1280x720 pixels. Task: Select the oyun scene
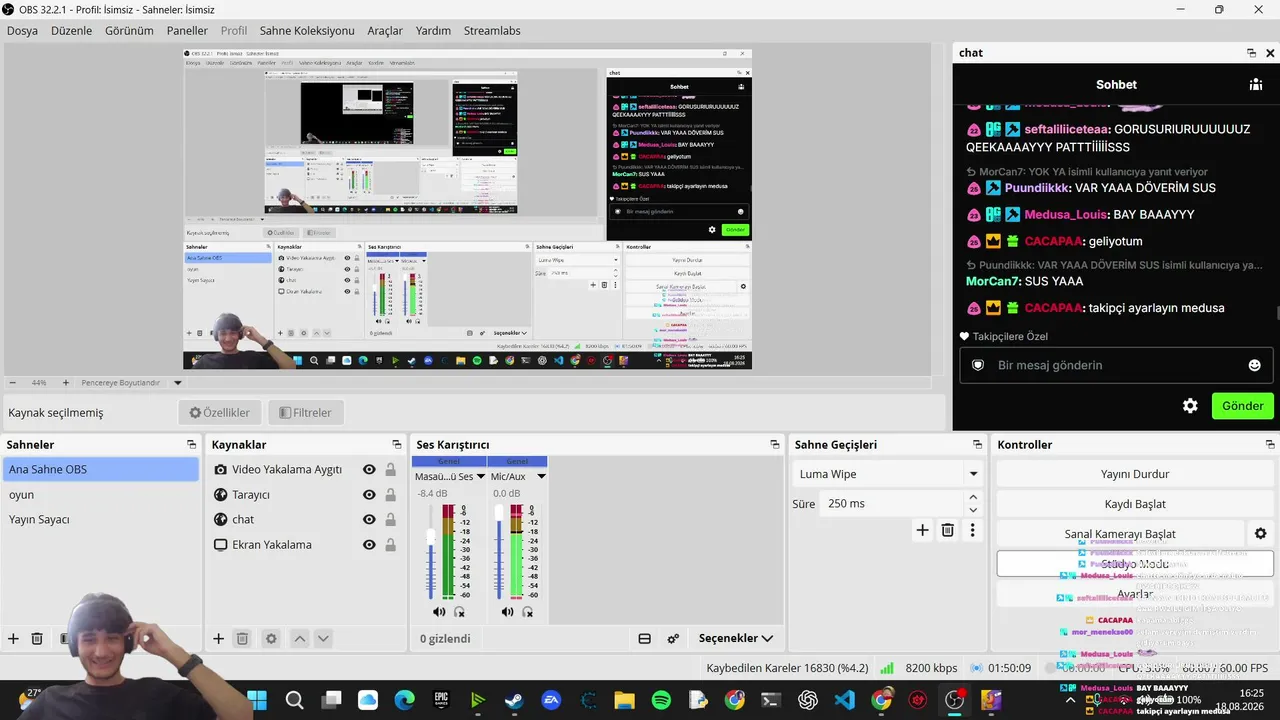[101, 495]
